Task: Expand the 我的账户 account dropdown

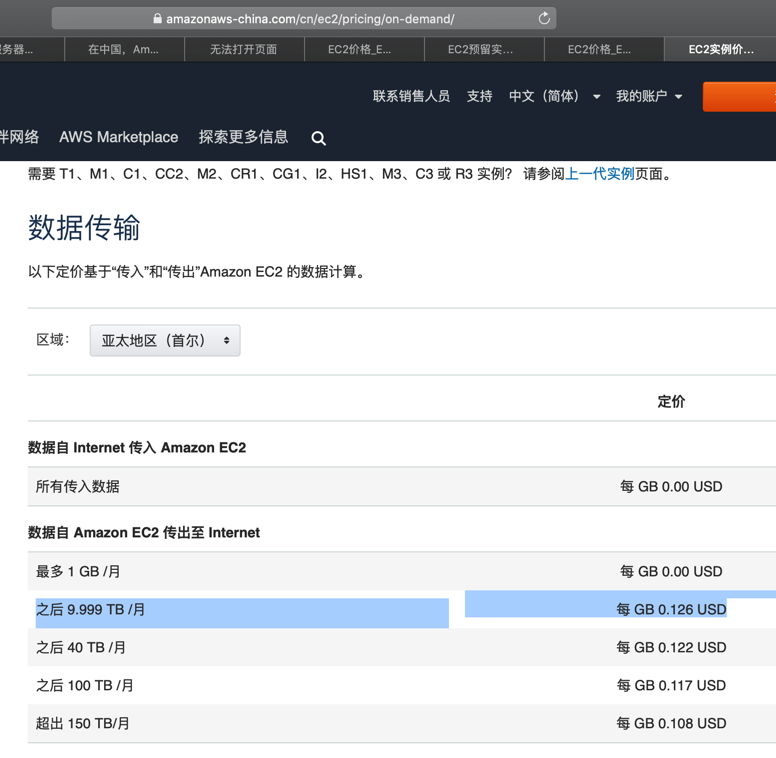Action: pos(649,96)
